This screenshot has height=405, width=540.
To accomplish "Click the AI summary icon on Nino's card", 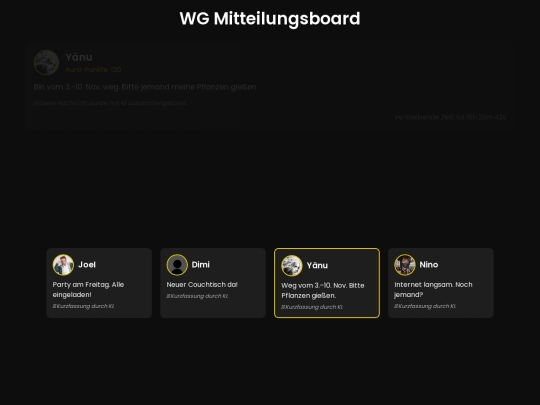I will [x=396, y=306].
